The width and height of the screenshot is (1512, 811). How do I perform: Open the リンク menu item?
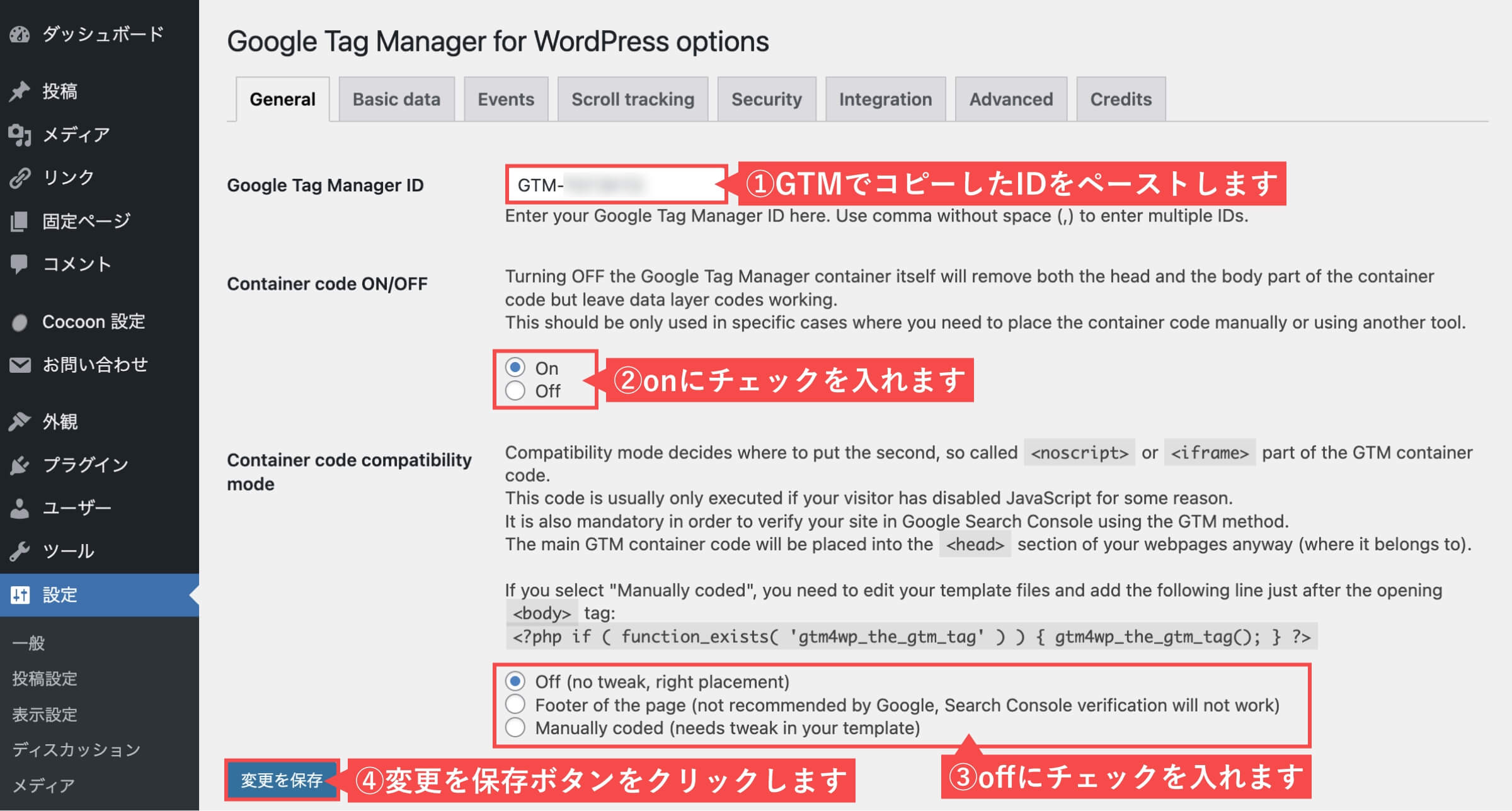coord(100,178)
